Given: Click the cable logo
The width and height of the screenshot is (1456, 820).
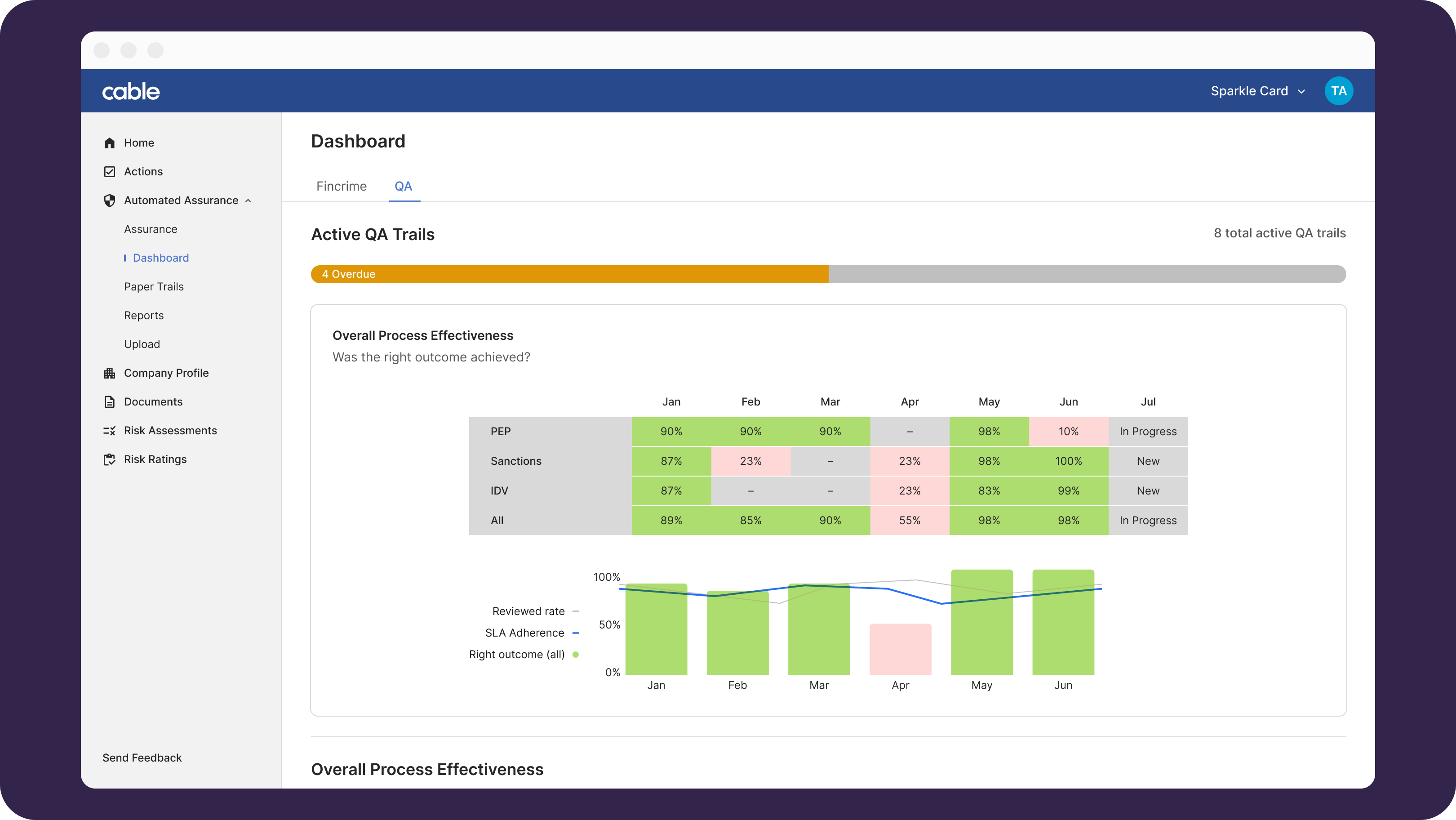Looking at the screenshot, I should (x=131, y=91).
